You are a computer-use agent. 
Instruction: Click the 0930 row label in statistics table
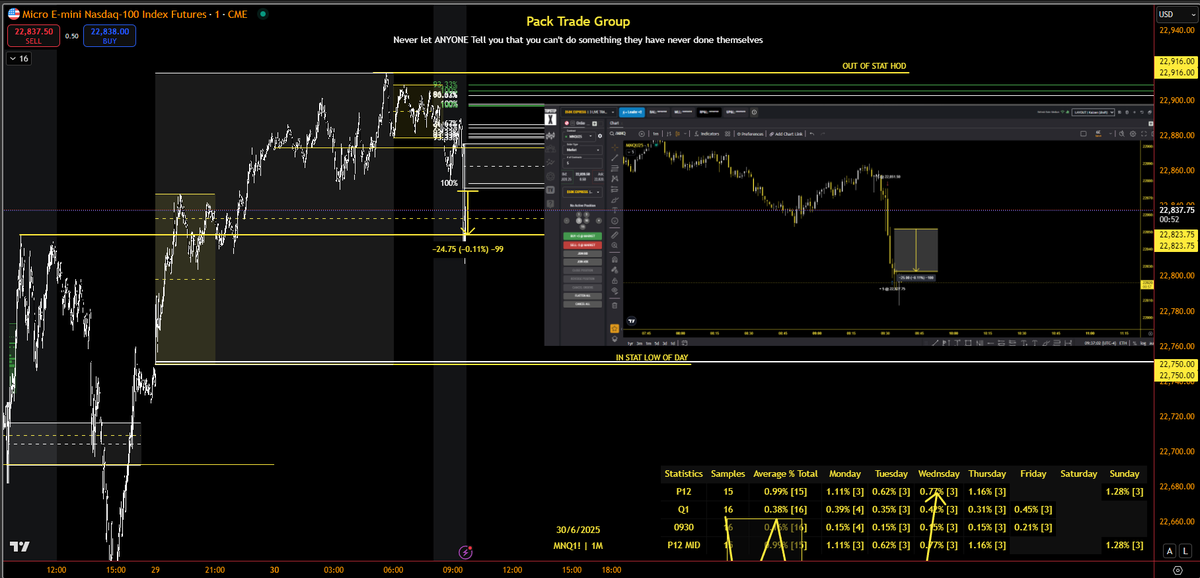685,527
